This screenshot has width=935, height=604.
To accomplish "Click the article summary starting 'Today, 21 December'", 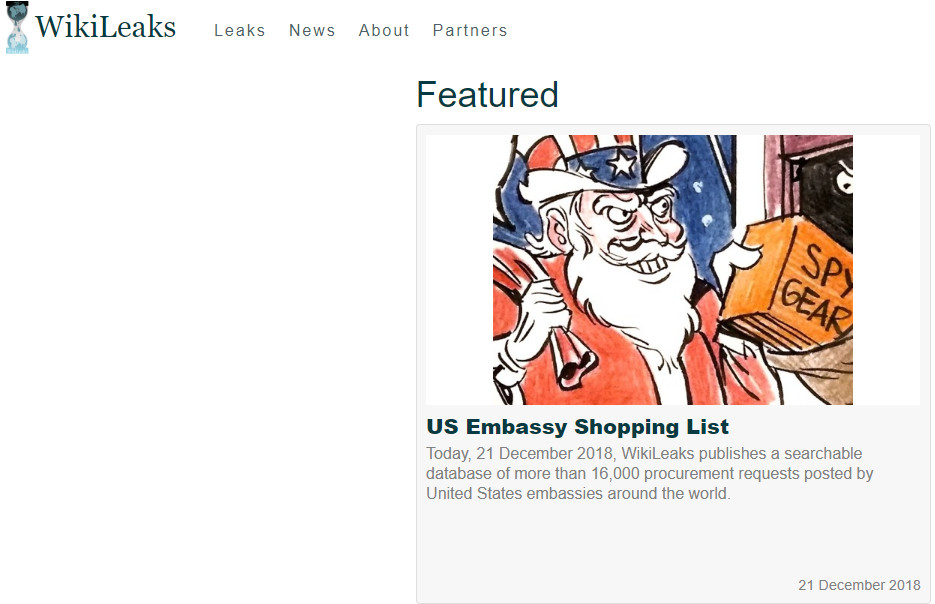I will (650, 473).
